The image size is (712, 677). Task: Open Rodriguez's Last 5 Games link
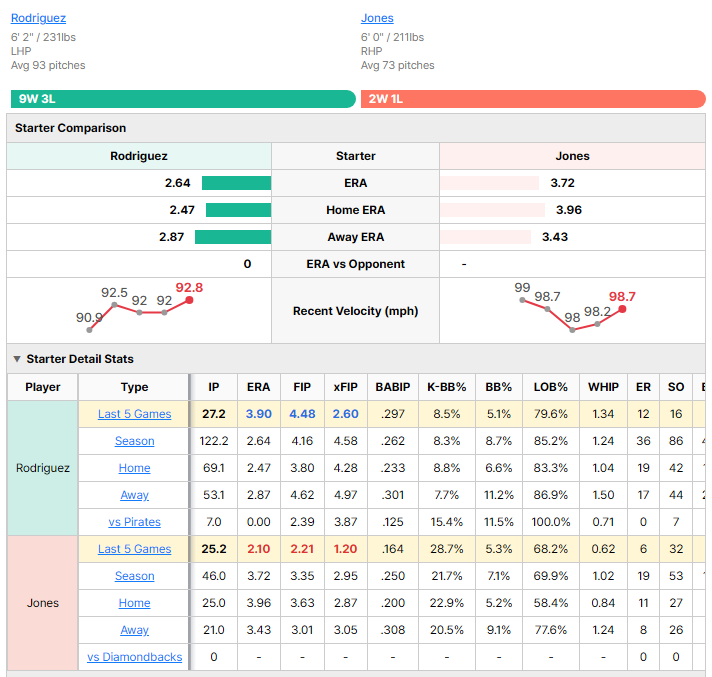pos(134,414)
